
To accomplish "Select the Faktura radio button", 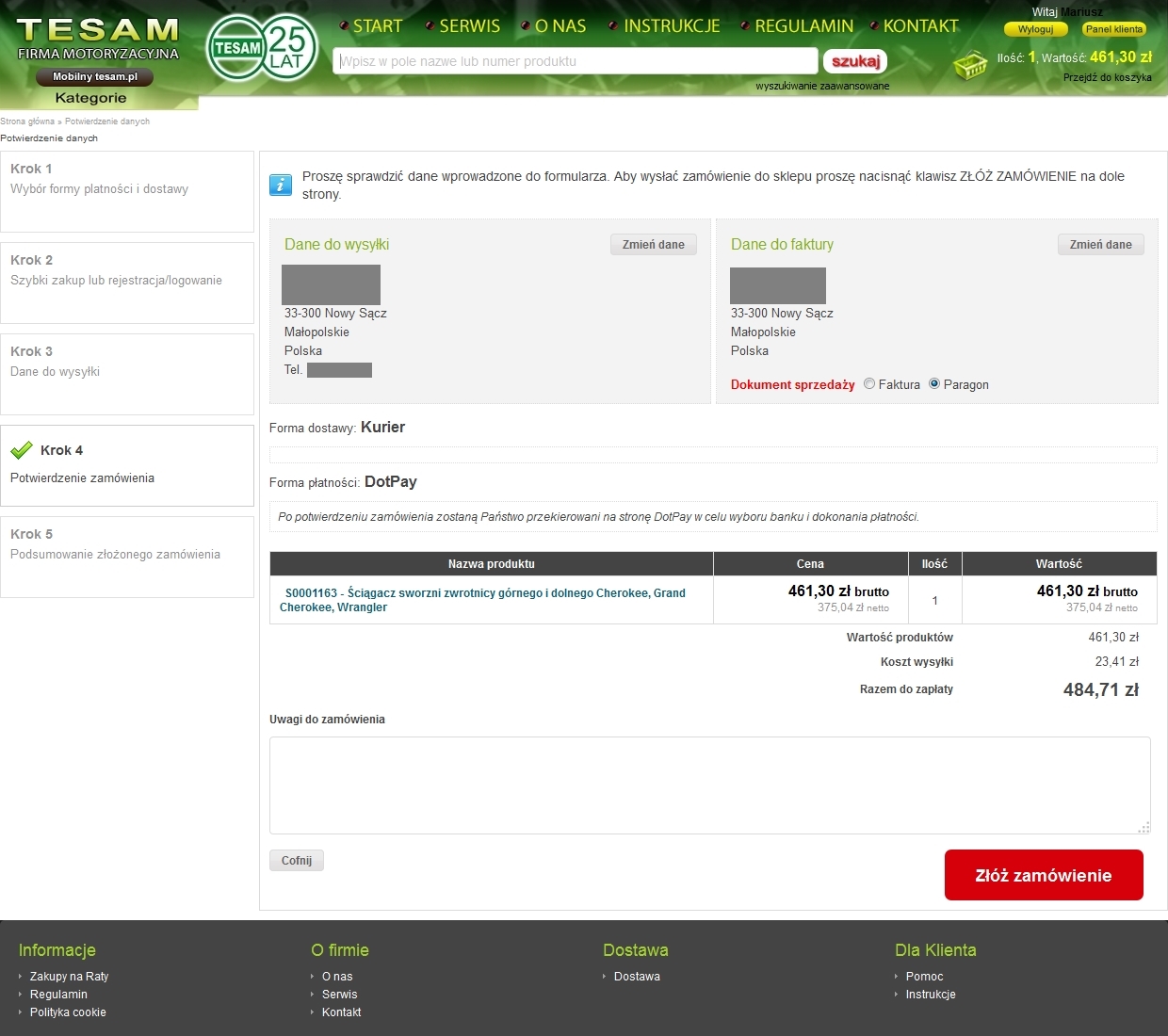I will coord(869,384).
